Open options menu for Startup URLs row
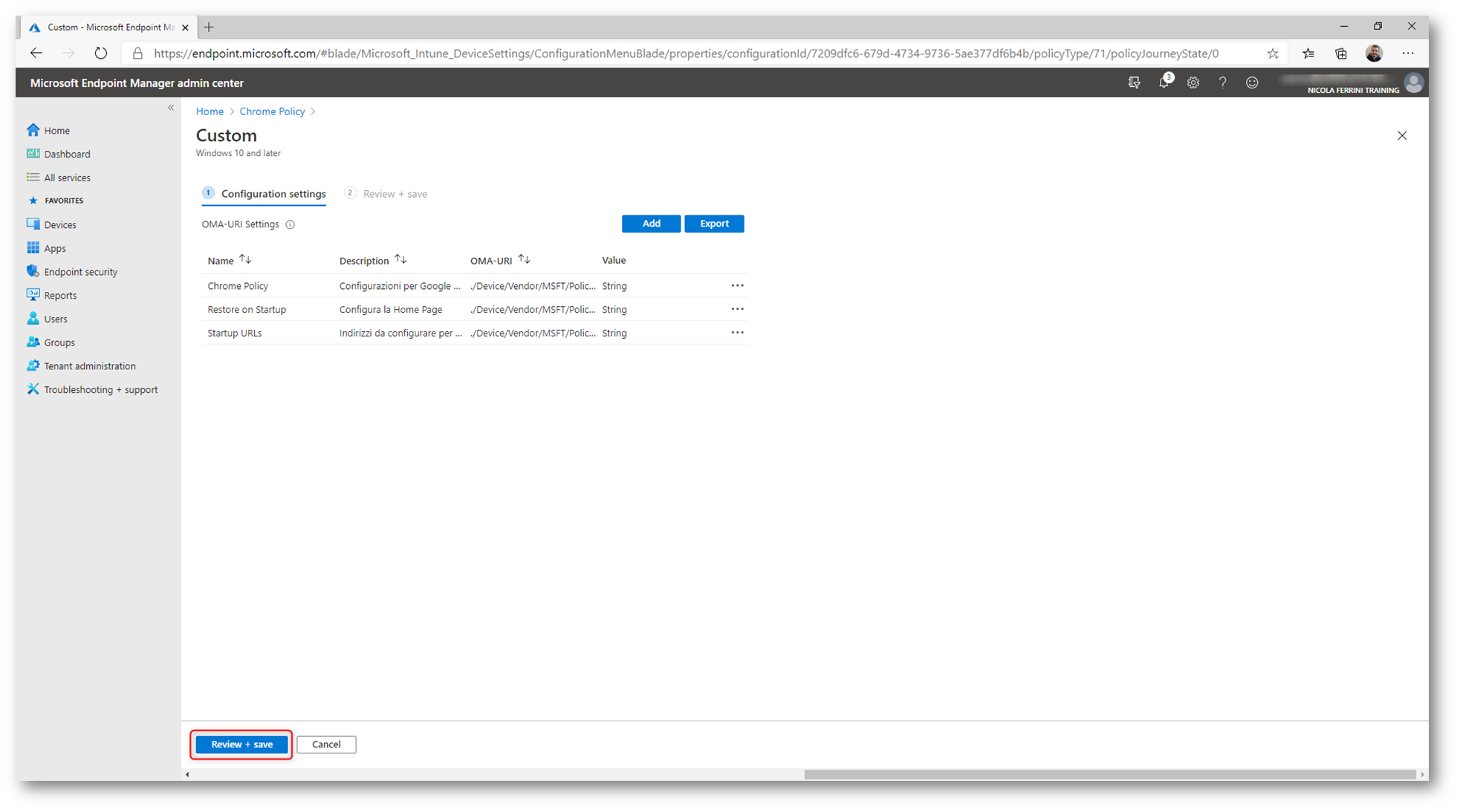1460x812 pixels. pos(737,333)
